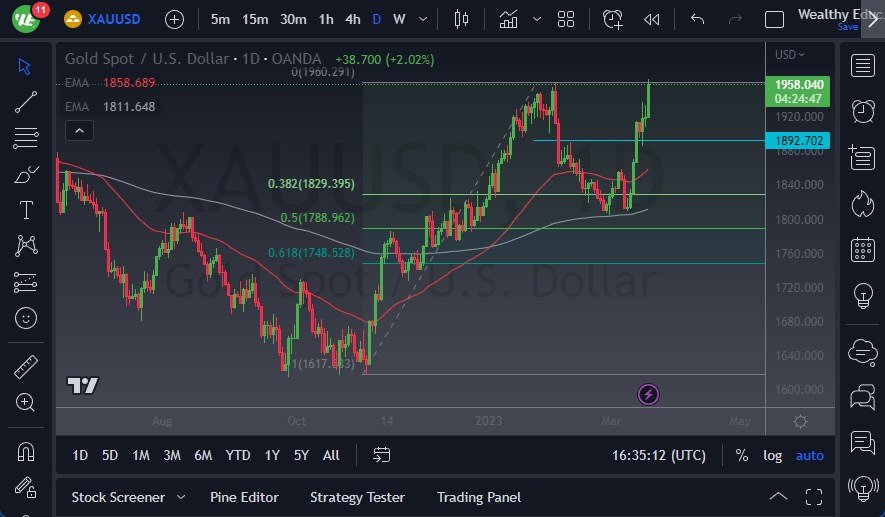Toggle the magnet snap mode
The image size is (885, 517).
pos(26,452)
